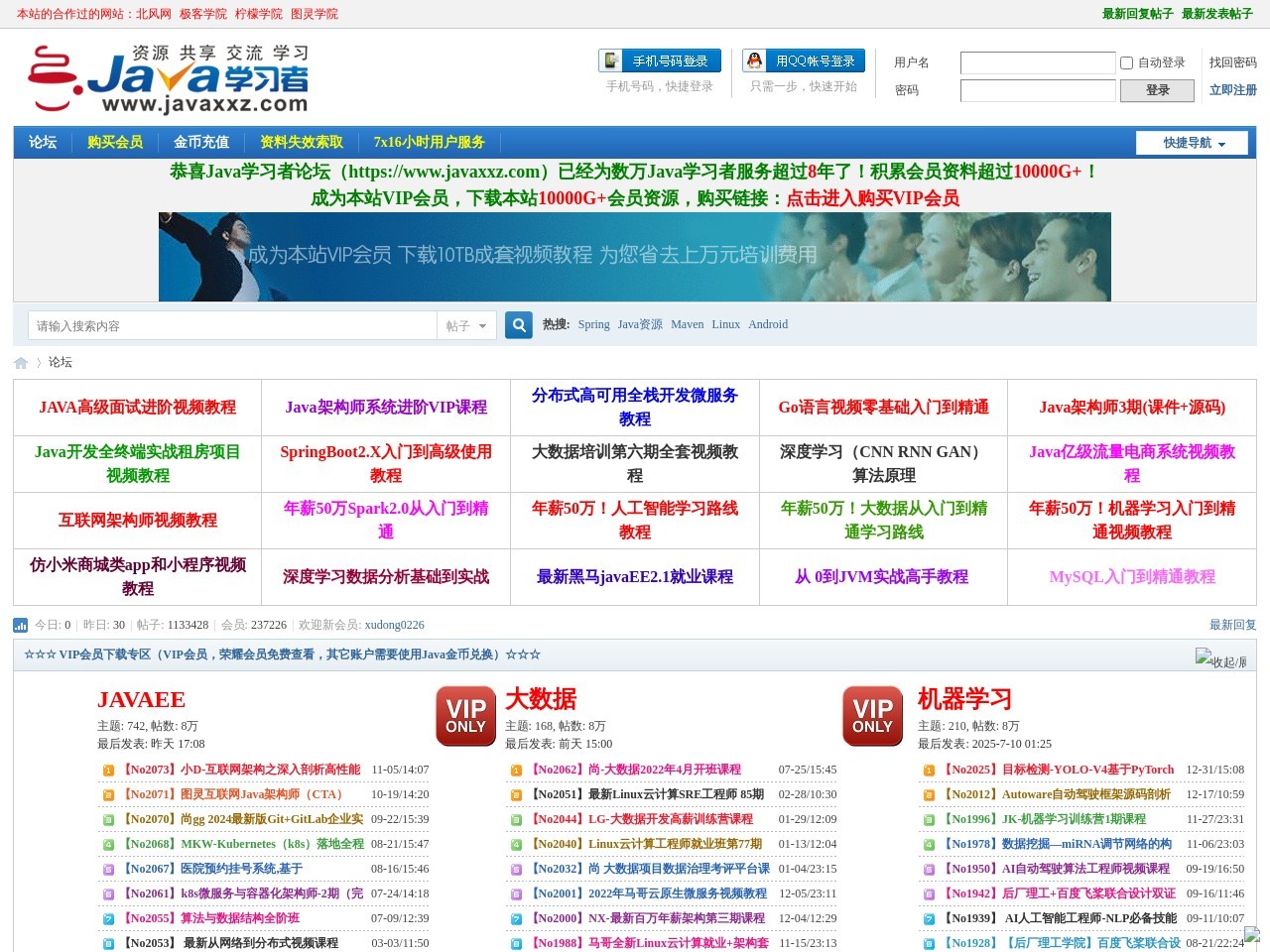This screenshot has height=952, width=1270.
Task: Click the 收起/展开 collapse icon
Action: click(x=1221, y=659)
